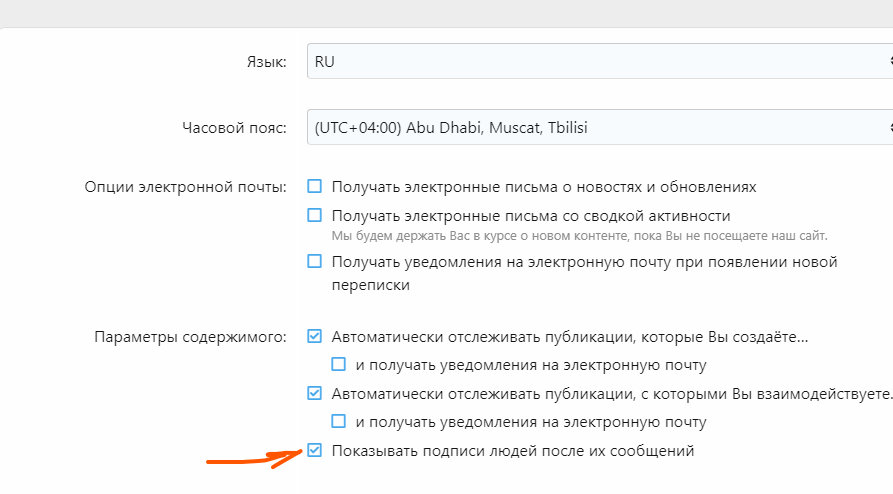893x494 pixels.
Task: Open the Язык language dropdown showing RU
Action: [x=590, y=61]
